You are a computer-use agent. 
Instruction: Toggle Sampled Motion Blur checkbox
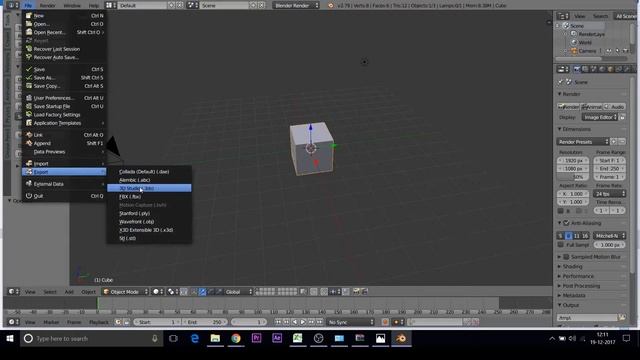point(566,257)
